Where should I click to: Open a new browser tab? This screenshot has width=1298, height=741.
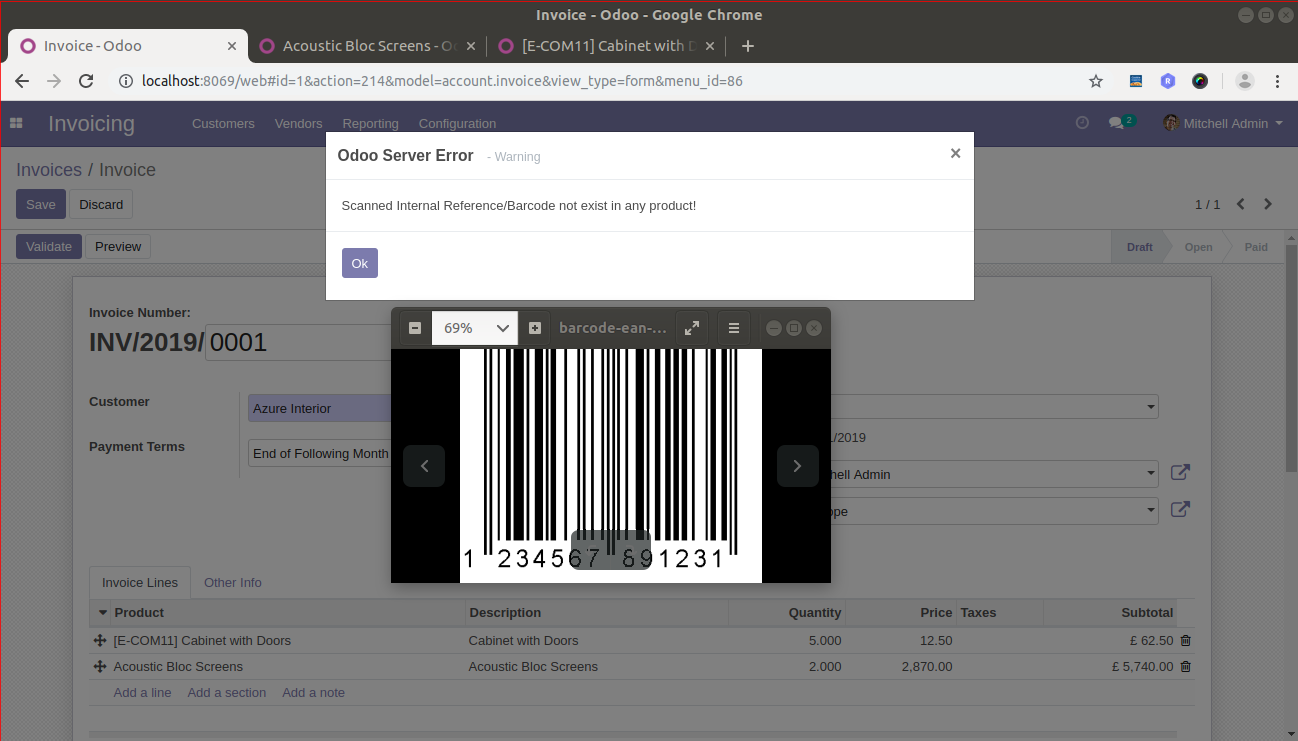pos(748,46)
